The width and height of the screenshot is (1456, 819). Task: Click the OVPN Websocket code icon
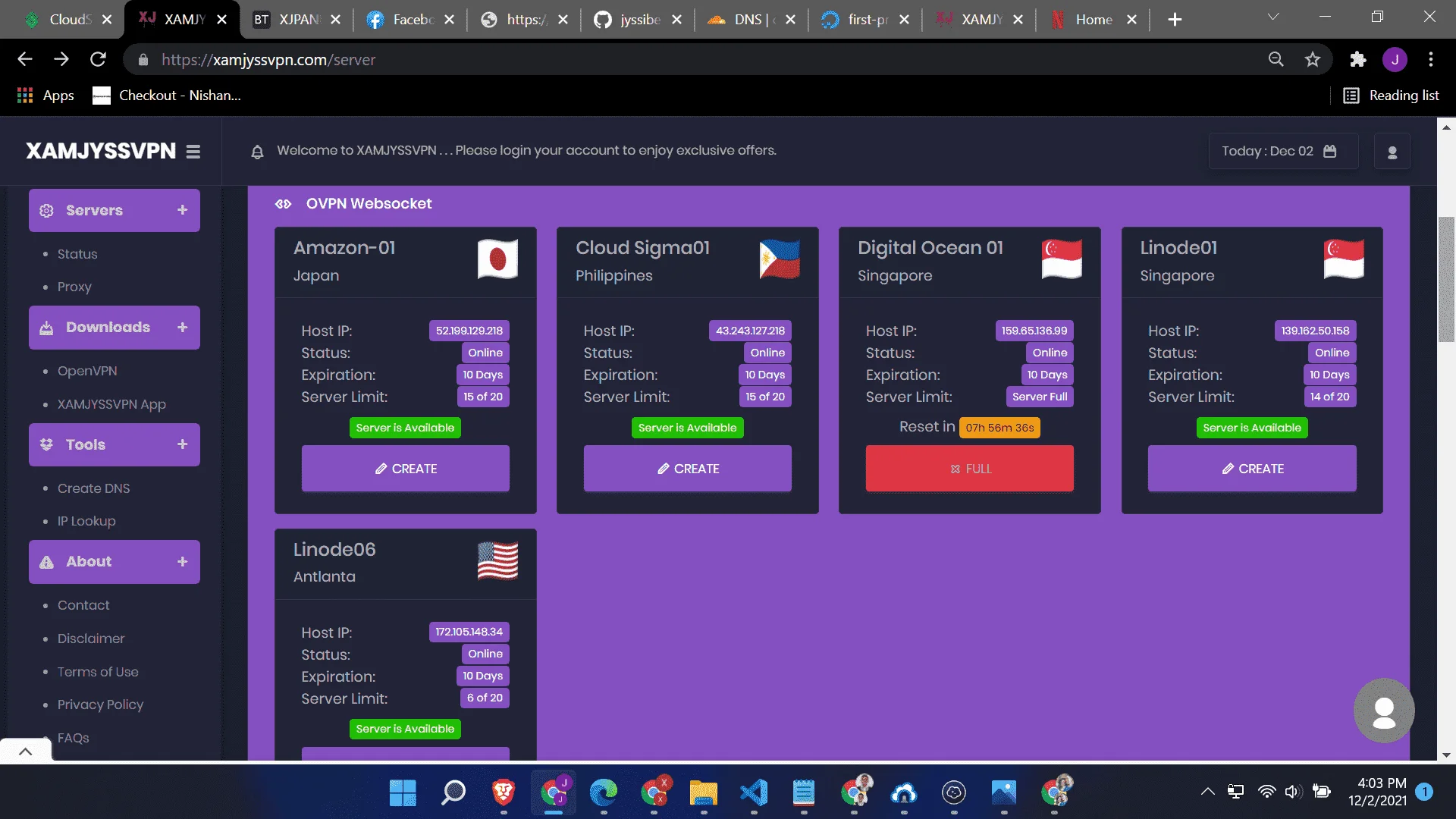[283, 204]
